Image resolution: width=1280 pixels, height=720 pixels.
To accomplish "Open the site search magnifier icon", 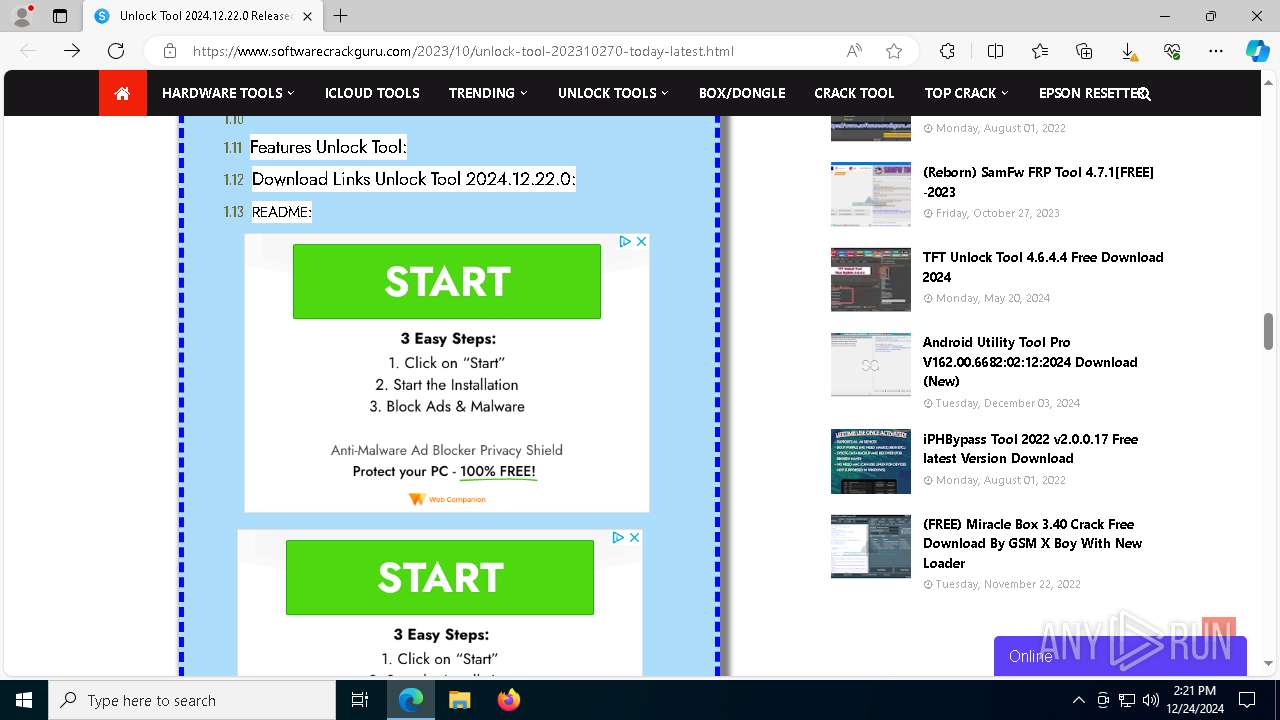I will pos(1144,94).
